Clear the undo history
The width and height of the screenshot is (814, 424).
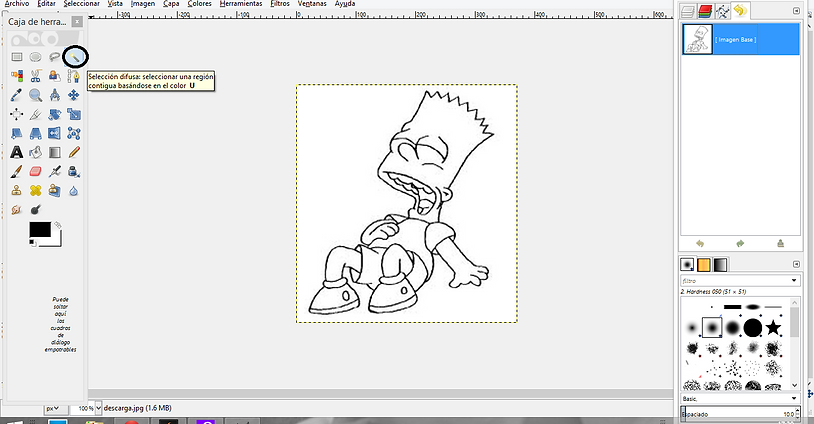coord(780,243)
